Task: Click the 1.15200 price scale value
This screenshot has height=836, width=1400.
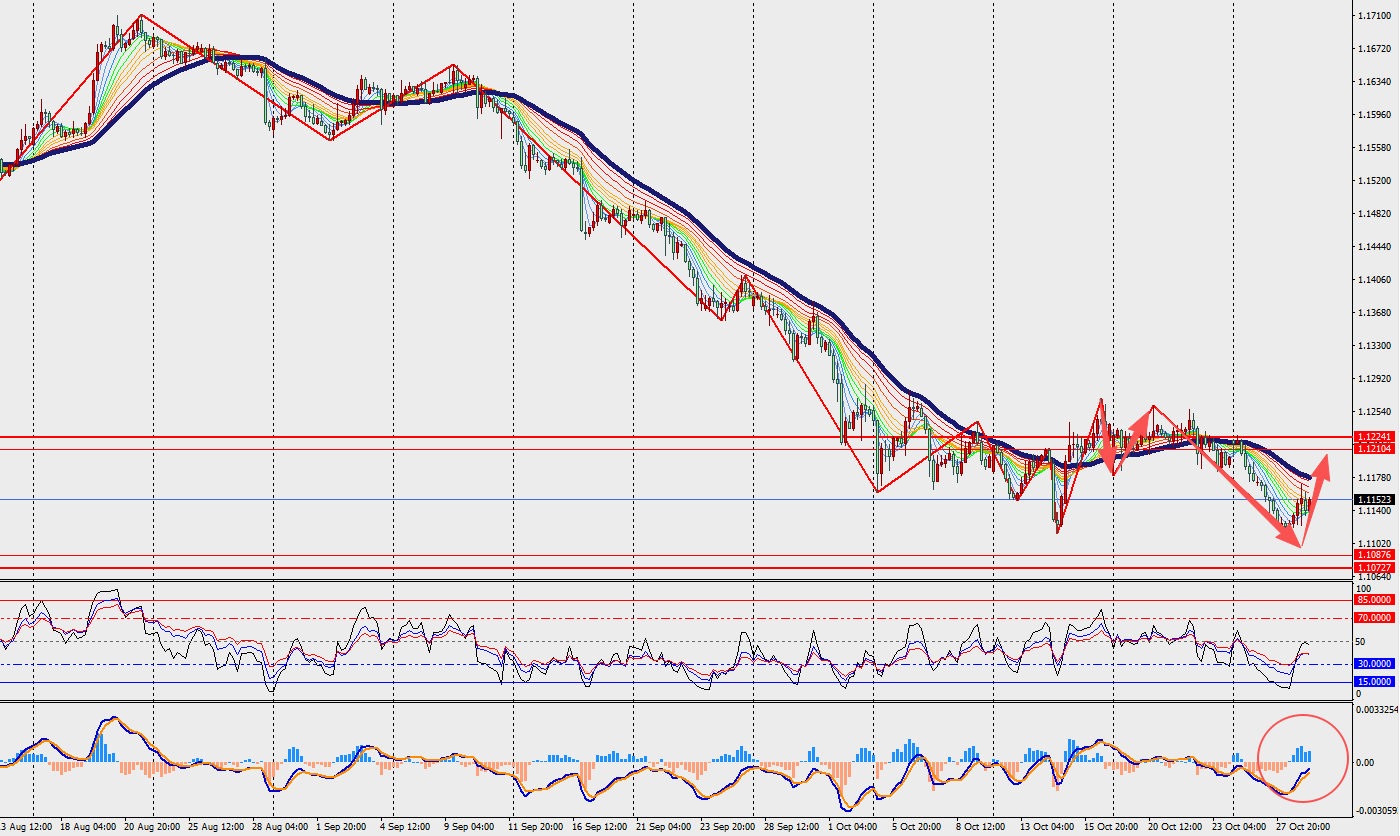Action: tap(1373, 181)
